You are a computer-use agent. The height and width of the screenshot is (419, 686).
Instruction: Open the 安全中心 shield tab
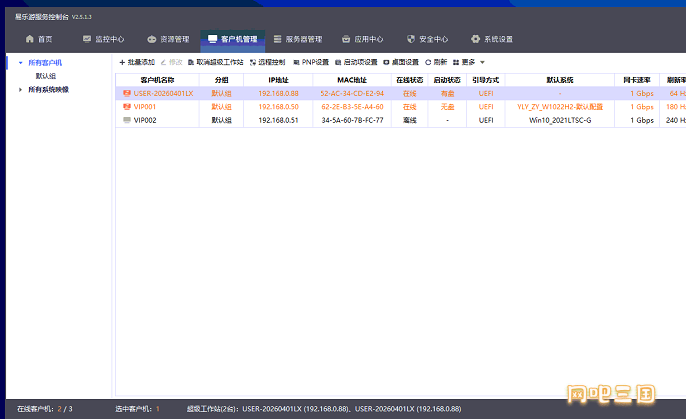[x=426, y=40]
